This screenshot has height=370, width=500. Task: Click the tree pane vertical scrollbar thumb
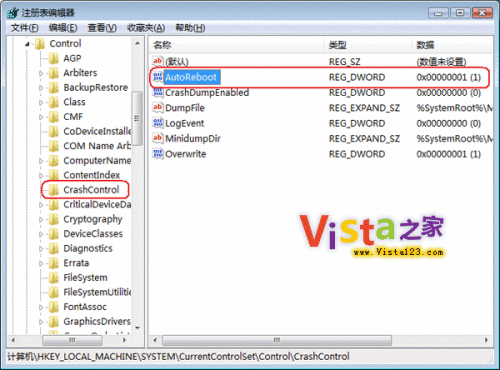[137, 118]
